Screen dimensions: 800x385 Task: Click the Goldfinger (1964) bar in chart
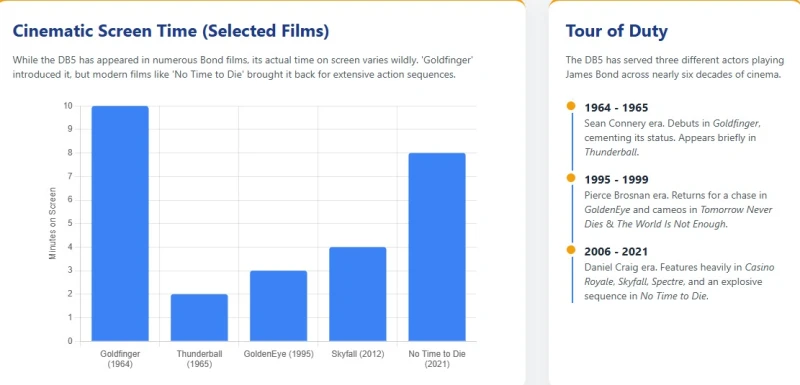120,223
